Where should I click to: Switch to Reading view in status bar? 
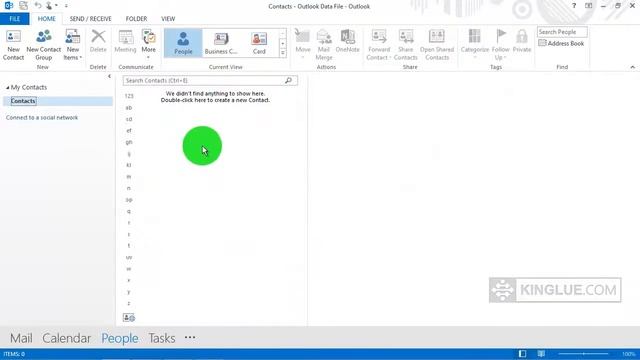pyautogui.click(x=541, y=354)
